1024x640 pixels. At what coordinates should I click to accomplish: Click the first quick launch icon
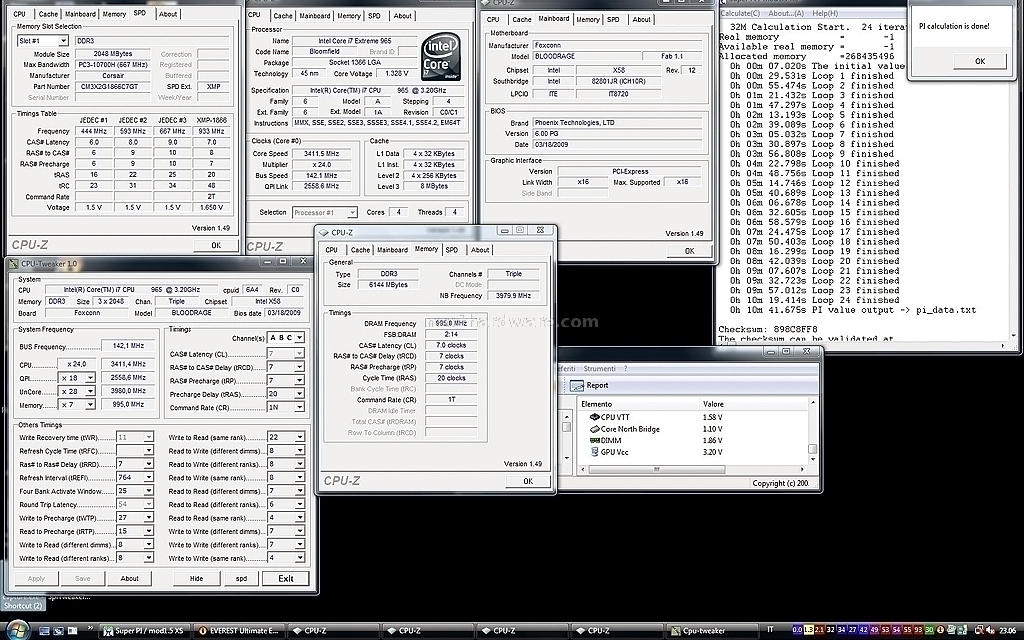click(43, 631)
